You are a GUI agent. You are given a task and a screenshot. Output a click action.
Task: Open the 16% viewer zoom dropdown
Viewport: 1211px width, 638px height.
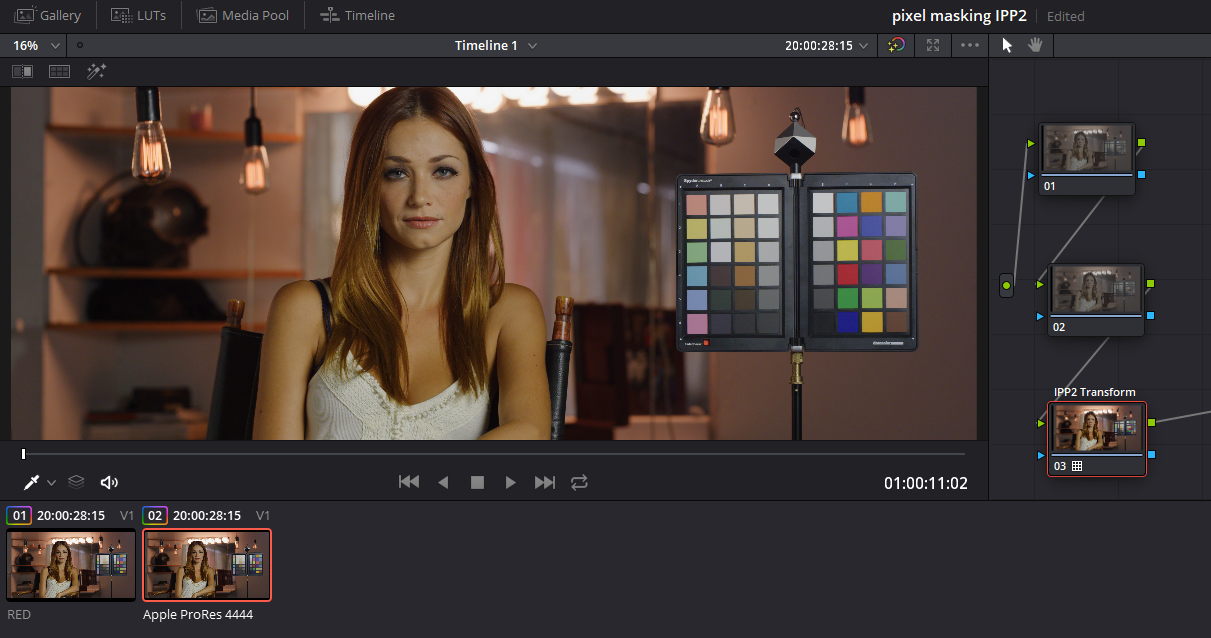(39, 45)
